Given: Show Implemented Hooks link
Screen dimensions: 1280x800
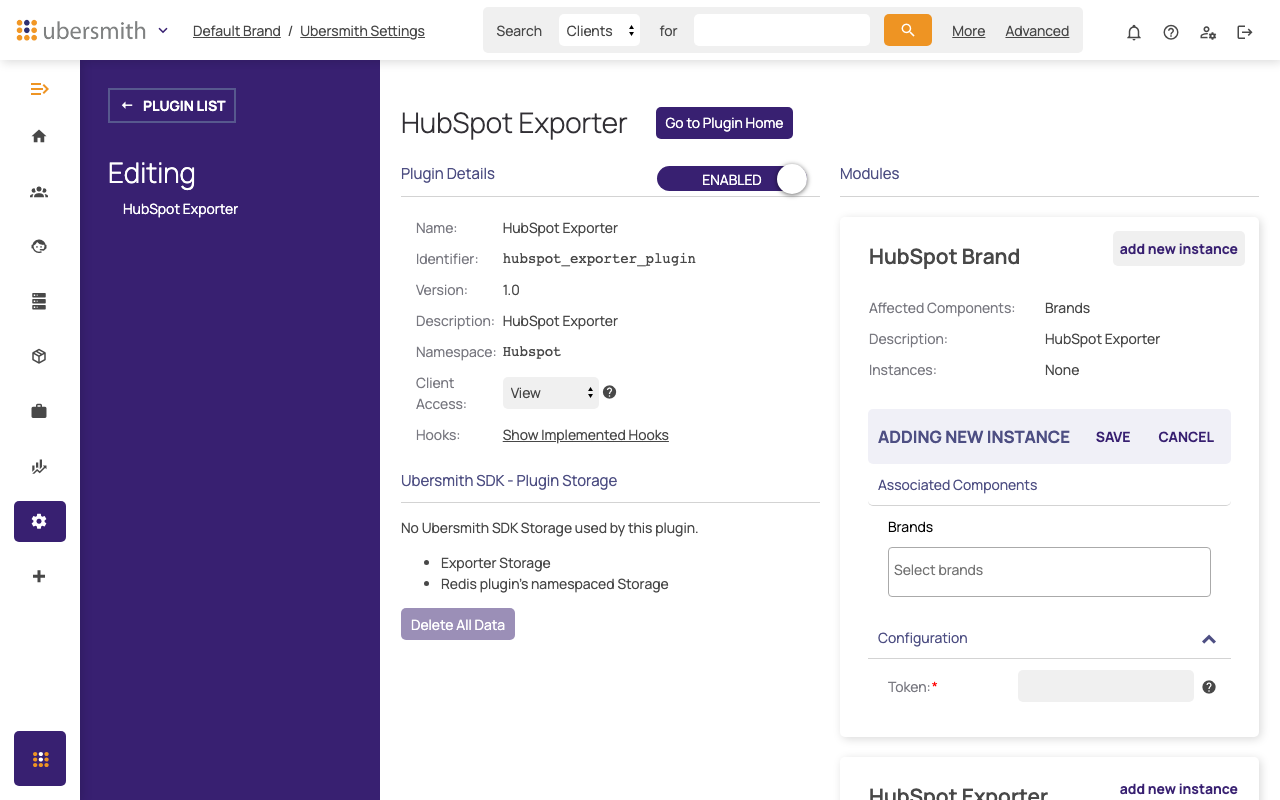Looking at the screenshot, I should tap(585, 435).
